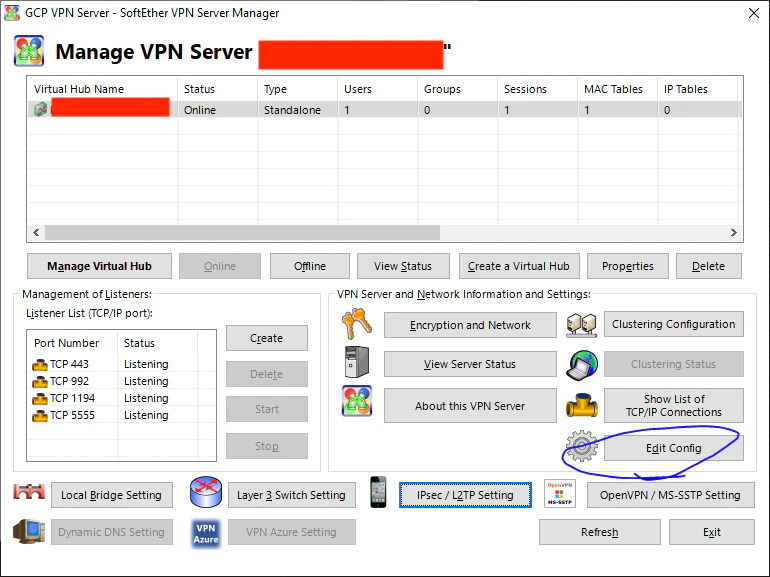This screenshot has width=770, height=577.
Task: Sort by Sessions column header
Action: coord(537,89)
